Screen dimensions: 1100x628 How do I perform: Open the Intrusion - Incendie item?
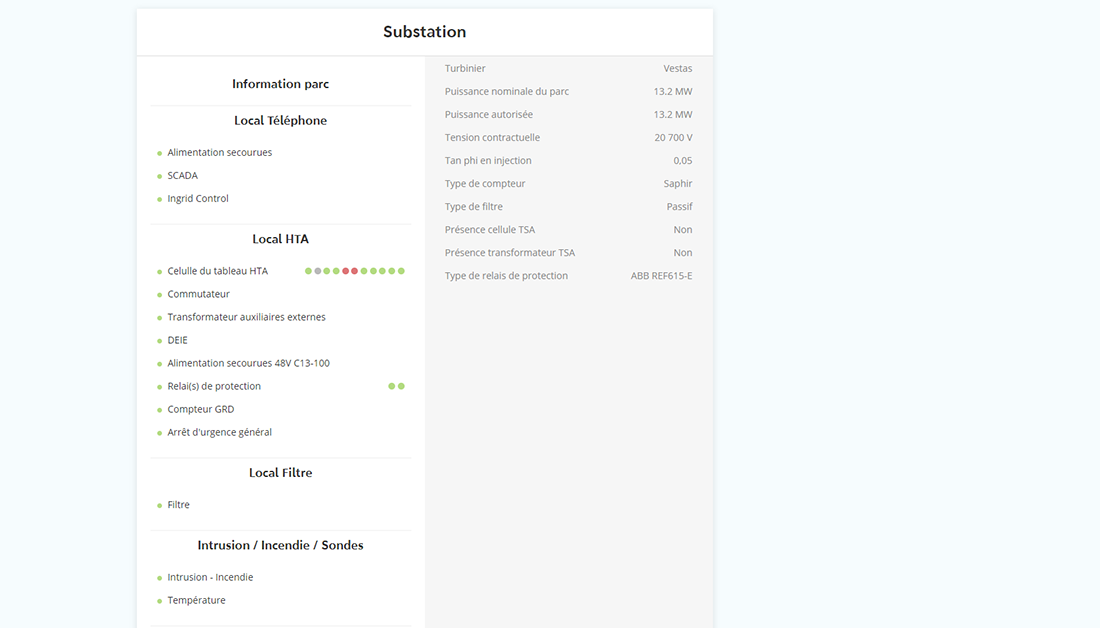210,577
